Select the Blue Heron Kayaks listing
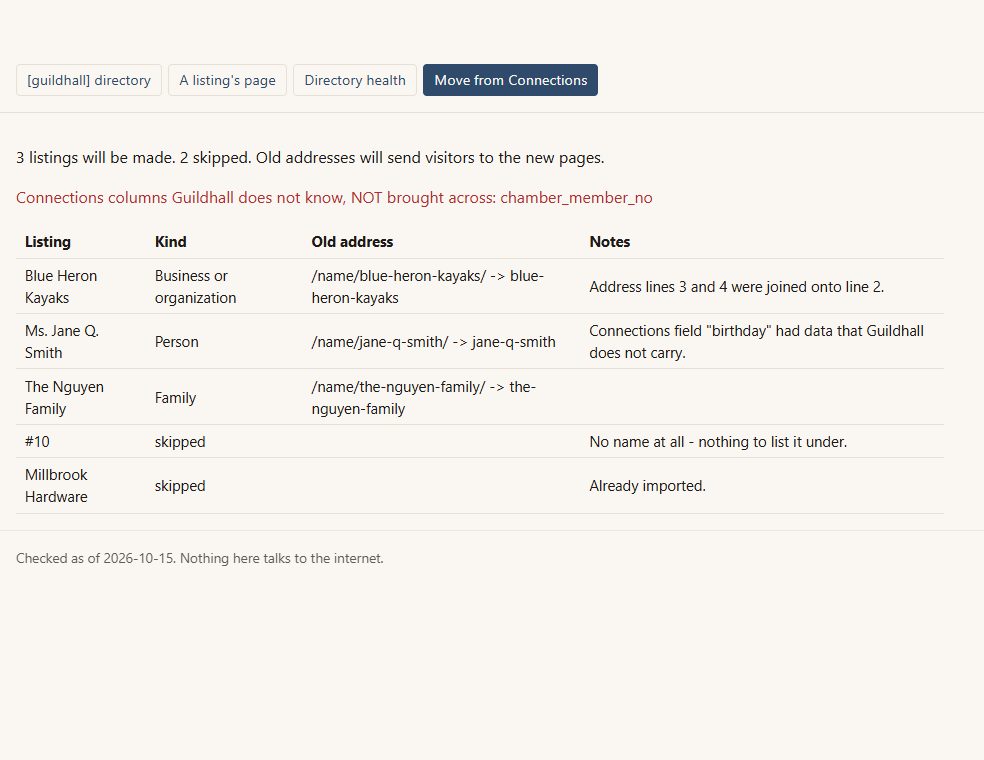The image size is (984, 760). coord(61,287)
